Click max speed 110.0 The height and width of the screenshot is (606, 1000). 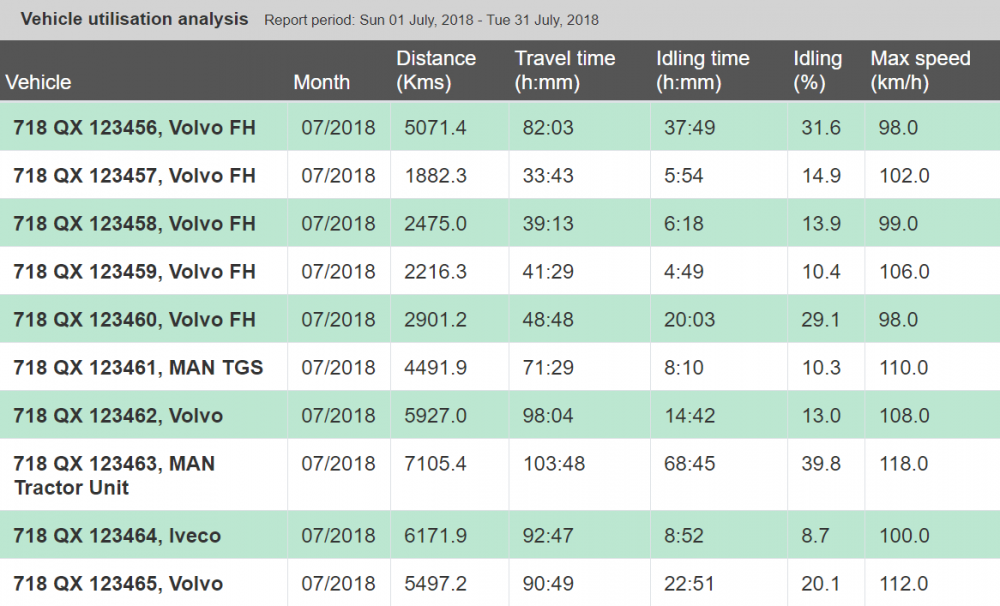tap(904, 367)
